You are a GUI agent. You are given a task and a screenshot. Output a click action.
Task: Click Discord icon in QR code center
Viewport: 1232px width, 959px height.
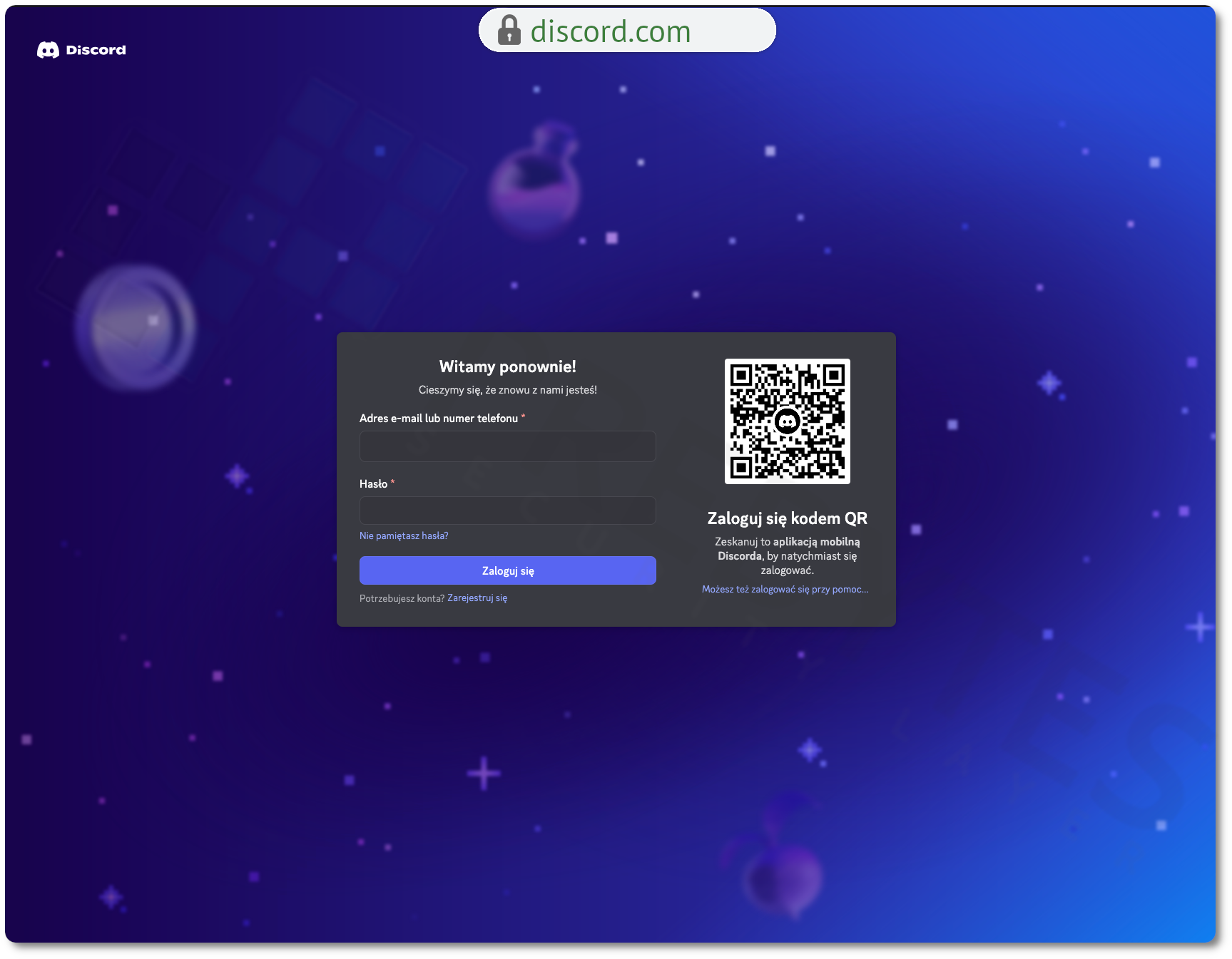[787, 421]
